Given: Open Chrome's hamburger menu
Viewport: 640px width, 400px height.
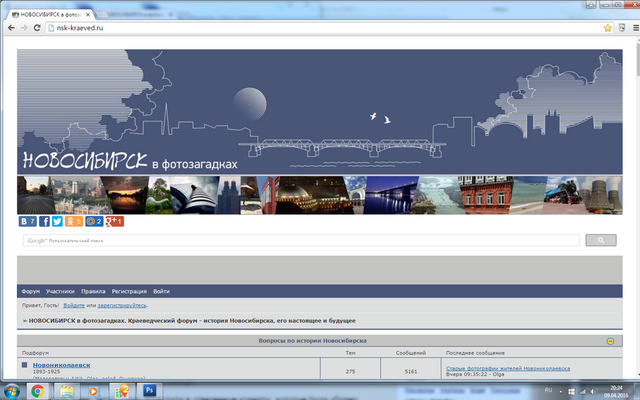Looking at the screenshot, I should coord(626,28).
